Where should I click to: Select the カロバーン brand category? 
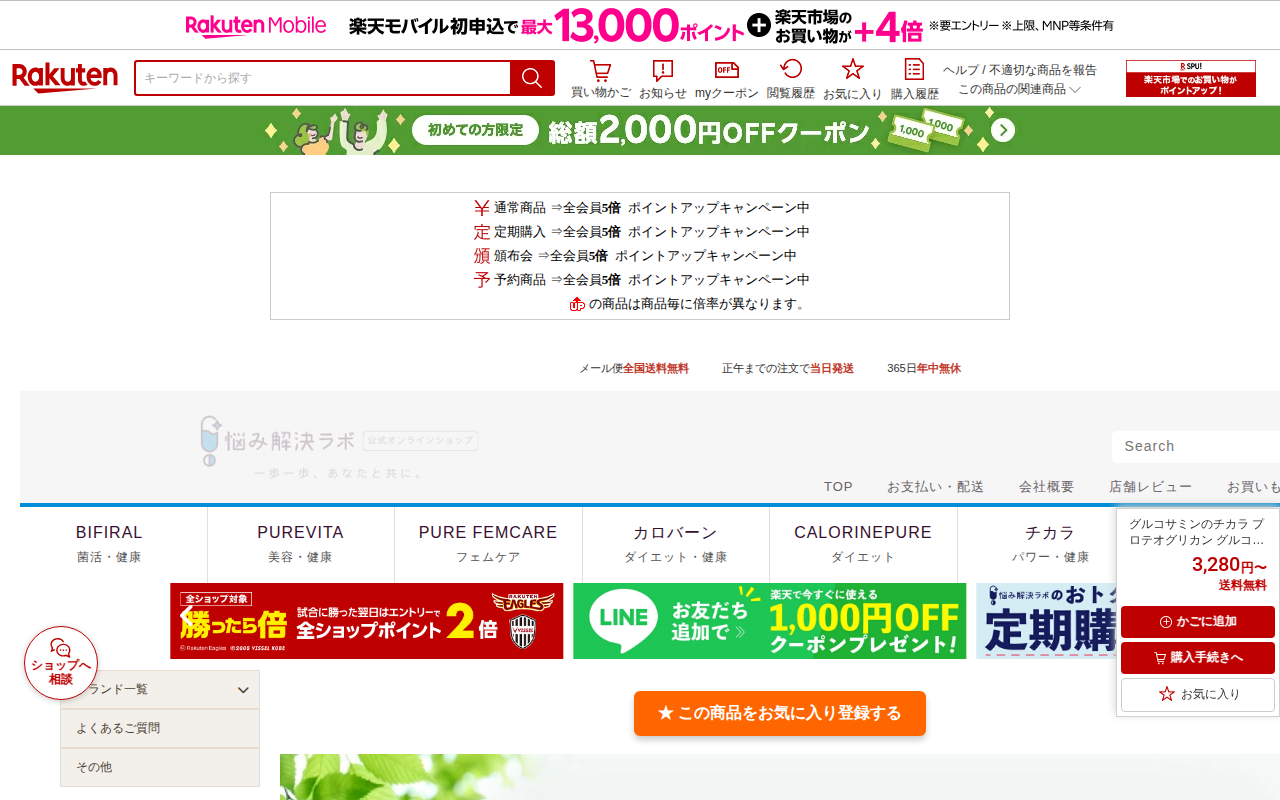click(x=675, y=544)
